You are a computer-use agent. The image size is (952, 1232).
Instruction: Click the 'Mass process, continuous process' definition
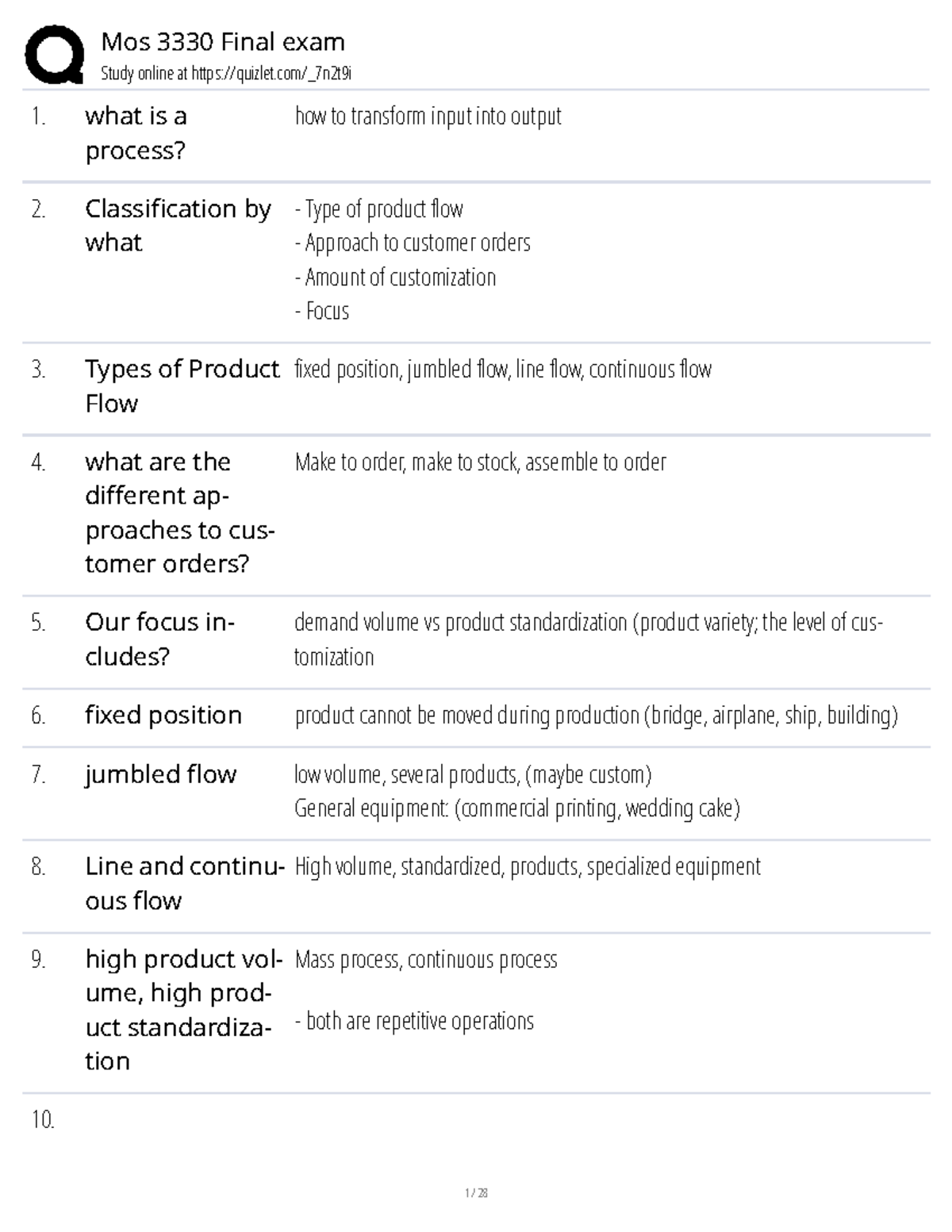point(426,960)
